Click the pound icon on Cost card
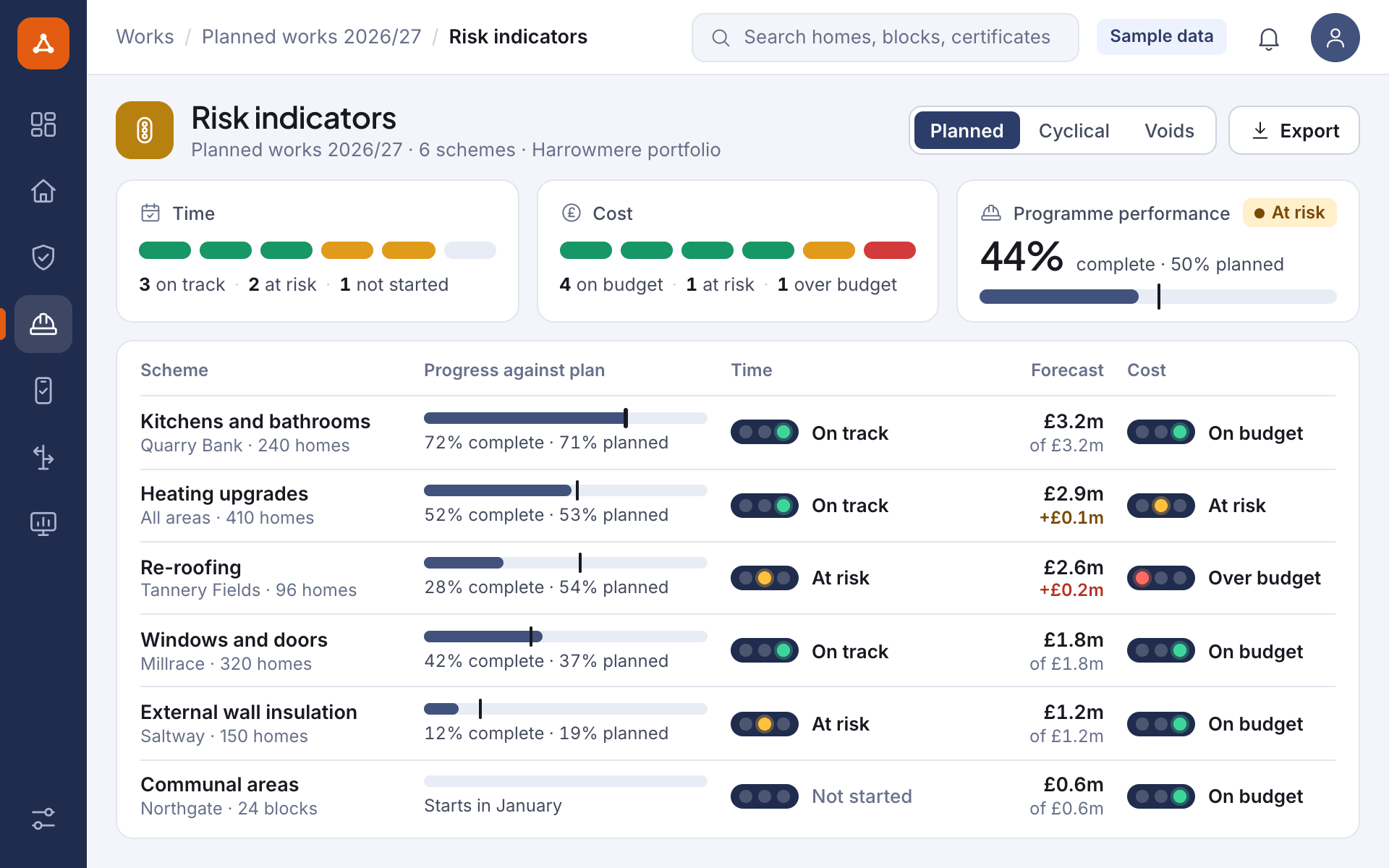Image resolution: width=1389 pixels, height=868 pixels. [572, 213]
